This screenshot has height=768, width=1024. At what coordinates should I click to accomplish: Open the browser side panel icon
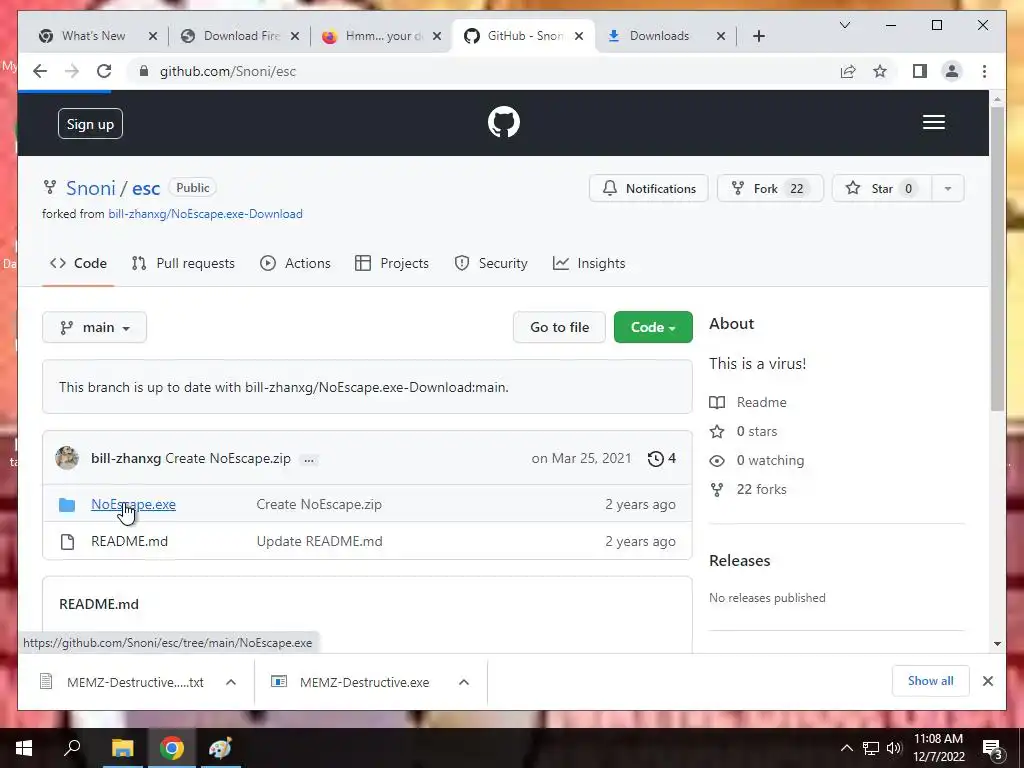pos(920,71)
